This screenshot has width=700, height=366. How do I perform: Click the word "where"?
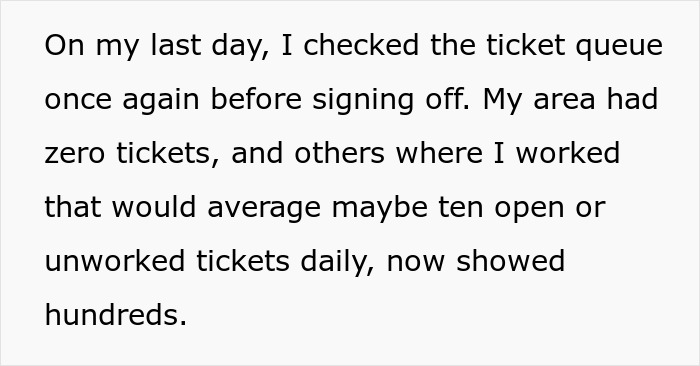pyautogui.click(x=439, y=153)
